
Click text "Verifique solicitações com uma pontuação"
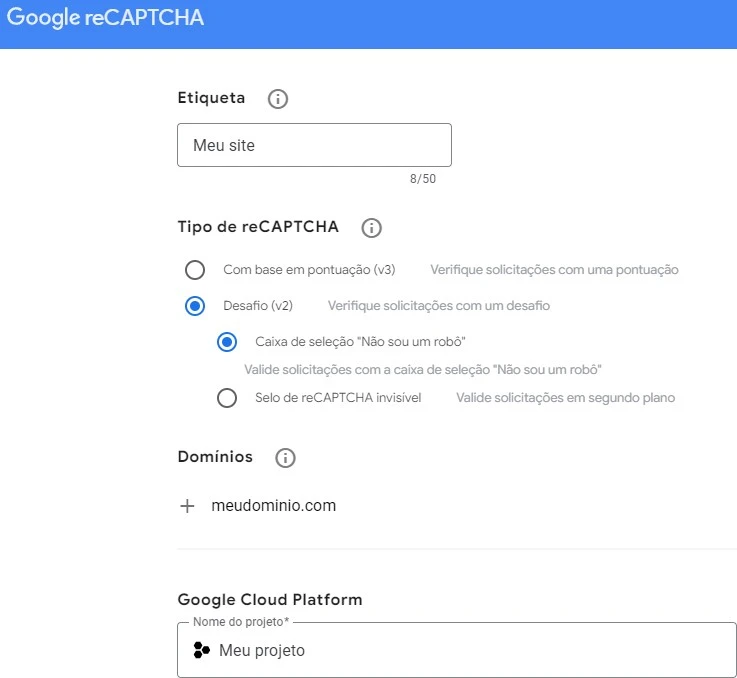pyautogui.click(x=554, y=270)
